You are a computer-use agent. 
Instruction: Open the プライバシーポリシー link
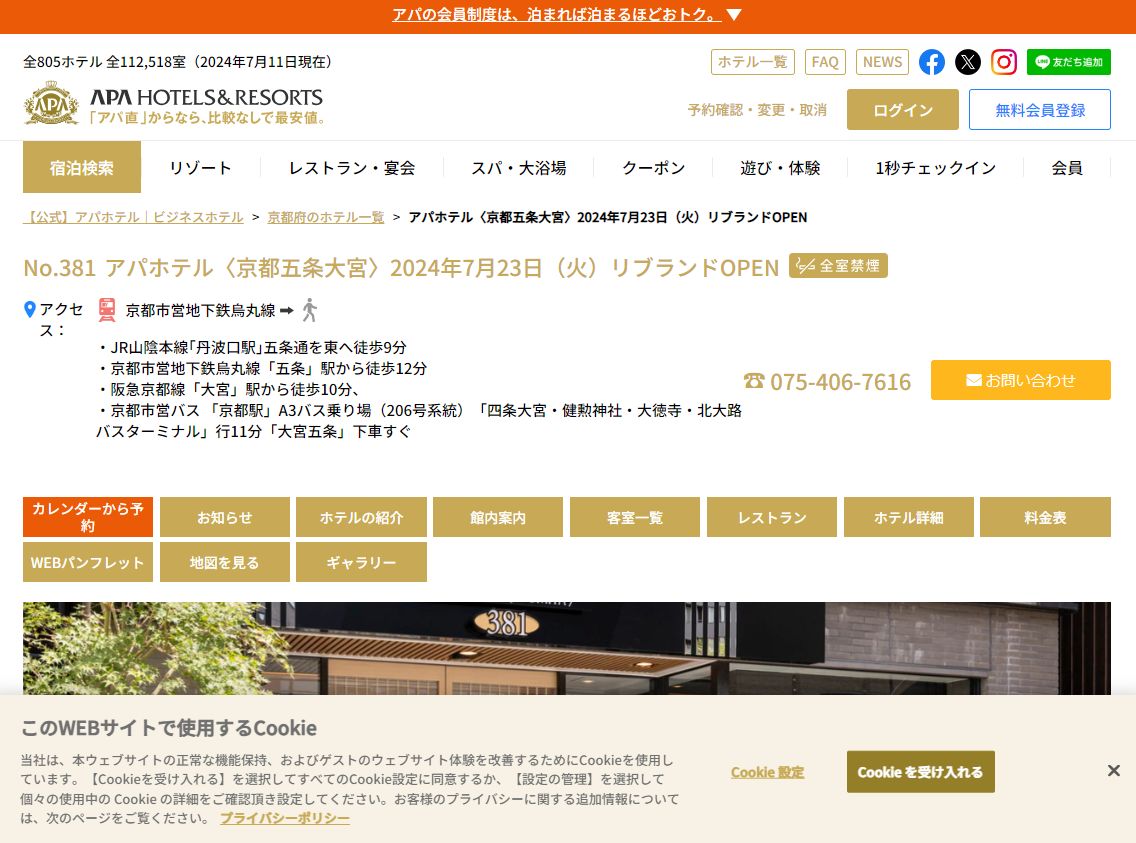click(285, 818)
